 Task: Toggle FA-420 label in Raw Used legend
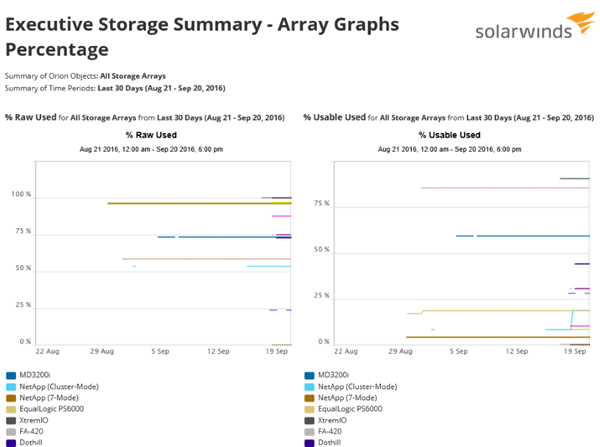pyautogui.click(x=34, y=431)
